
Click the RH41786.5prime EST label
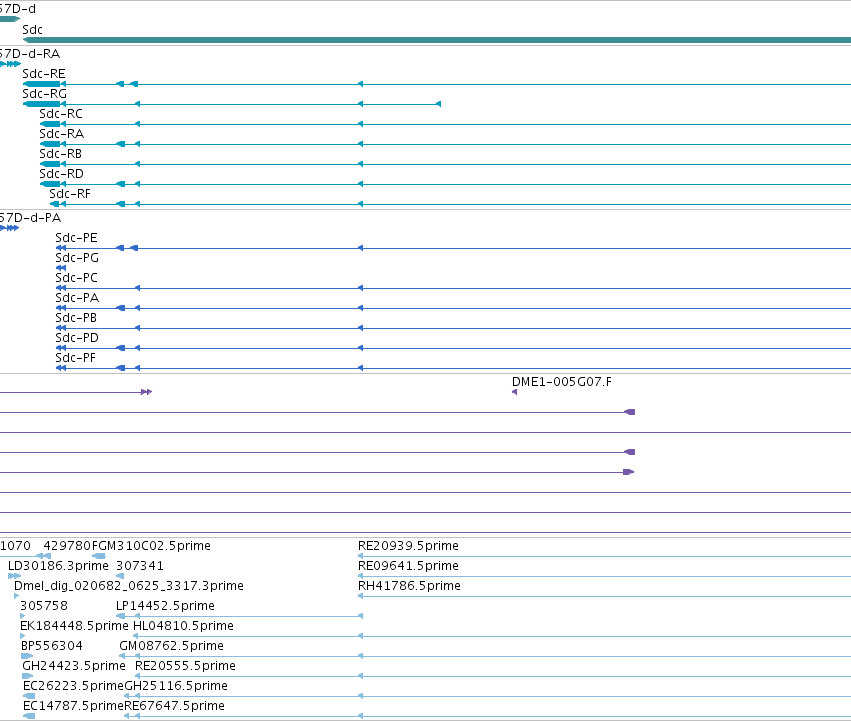(409, 586)
